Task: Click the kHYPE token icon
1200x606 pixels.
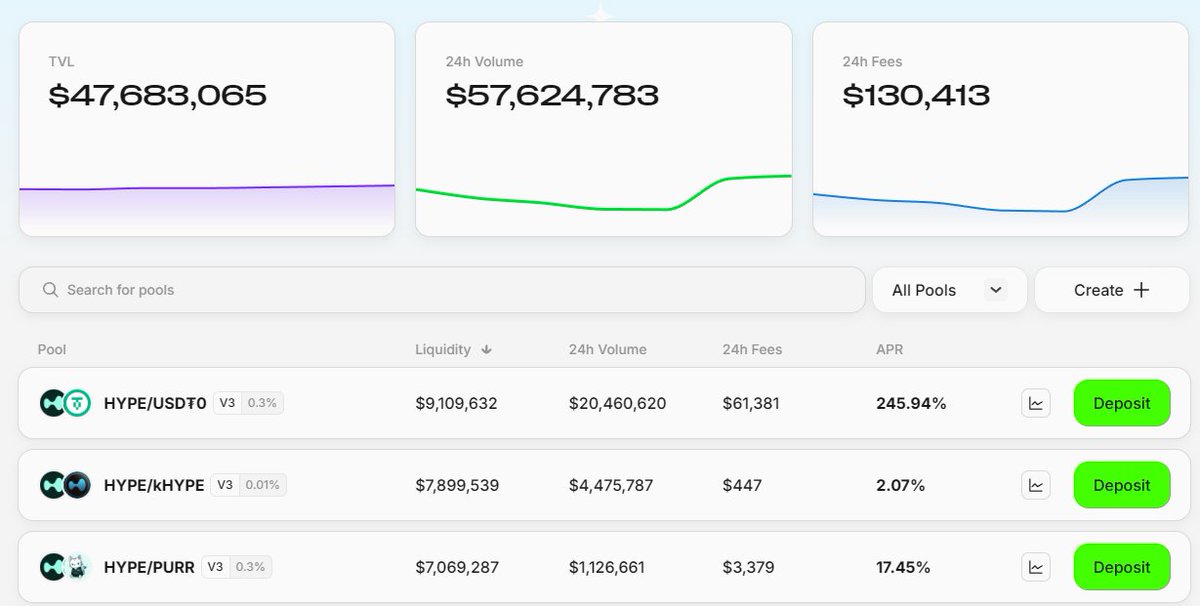Action: pyautogui.click(x=77, y=485)
